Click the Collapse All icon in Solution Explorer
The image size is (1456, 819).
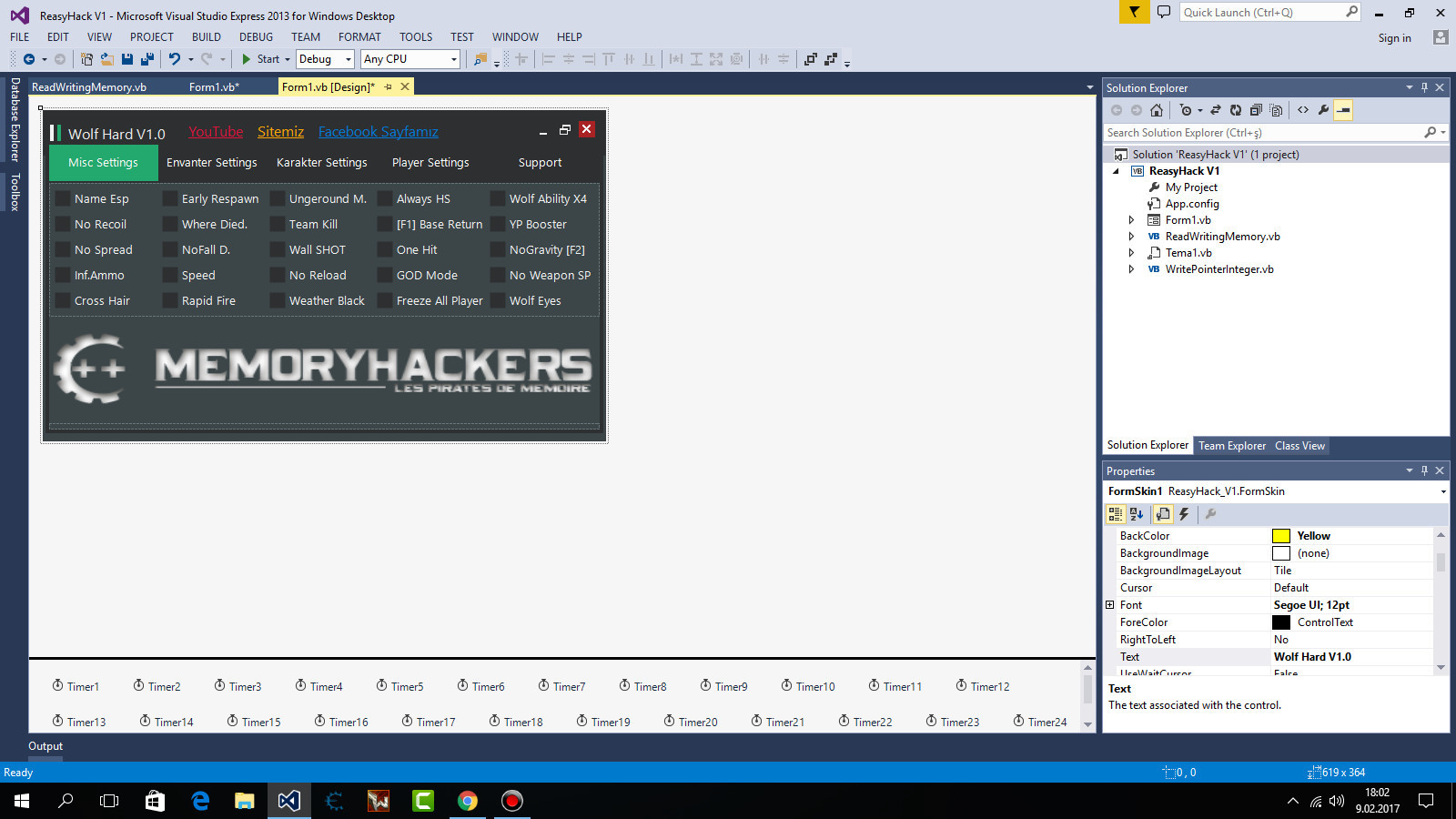(x=1256, y=110)
